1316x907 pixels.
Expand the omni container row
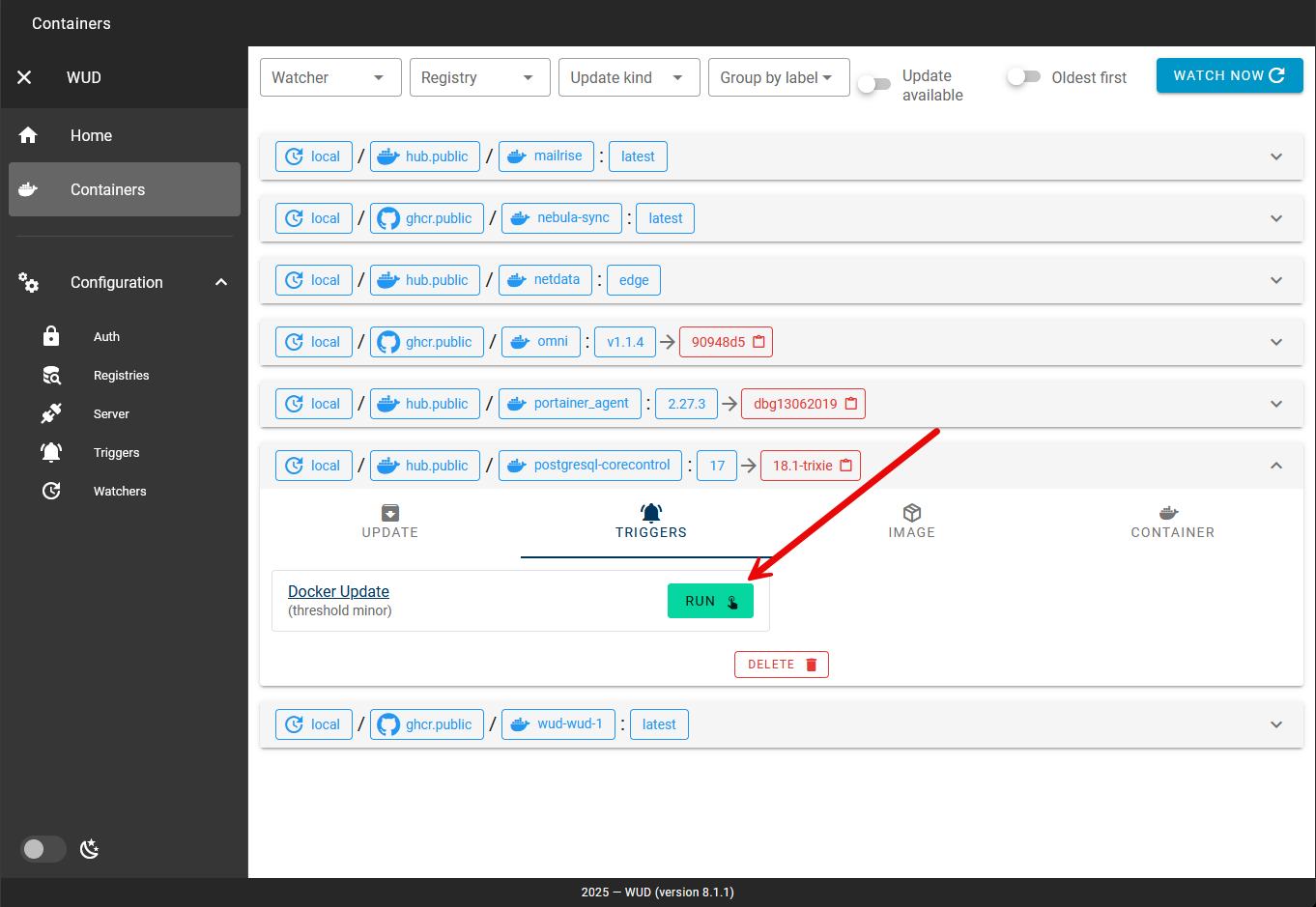[1276, 342]
